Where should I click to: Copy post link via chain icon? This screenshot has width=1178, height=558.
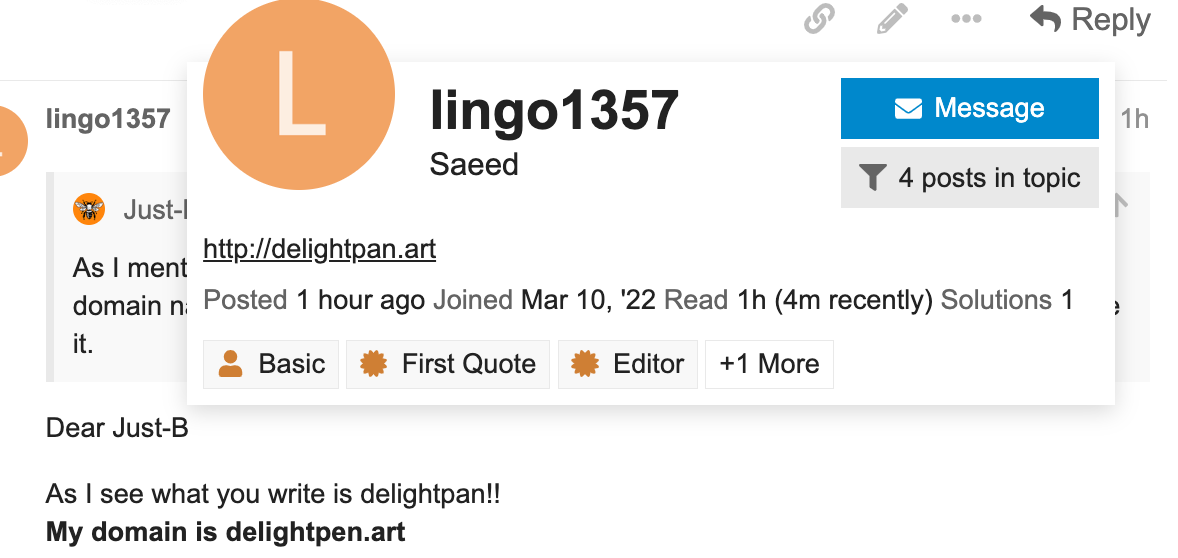pyautogui.click(x=819, y=20)
